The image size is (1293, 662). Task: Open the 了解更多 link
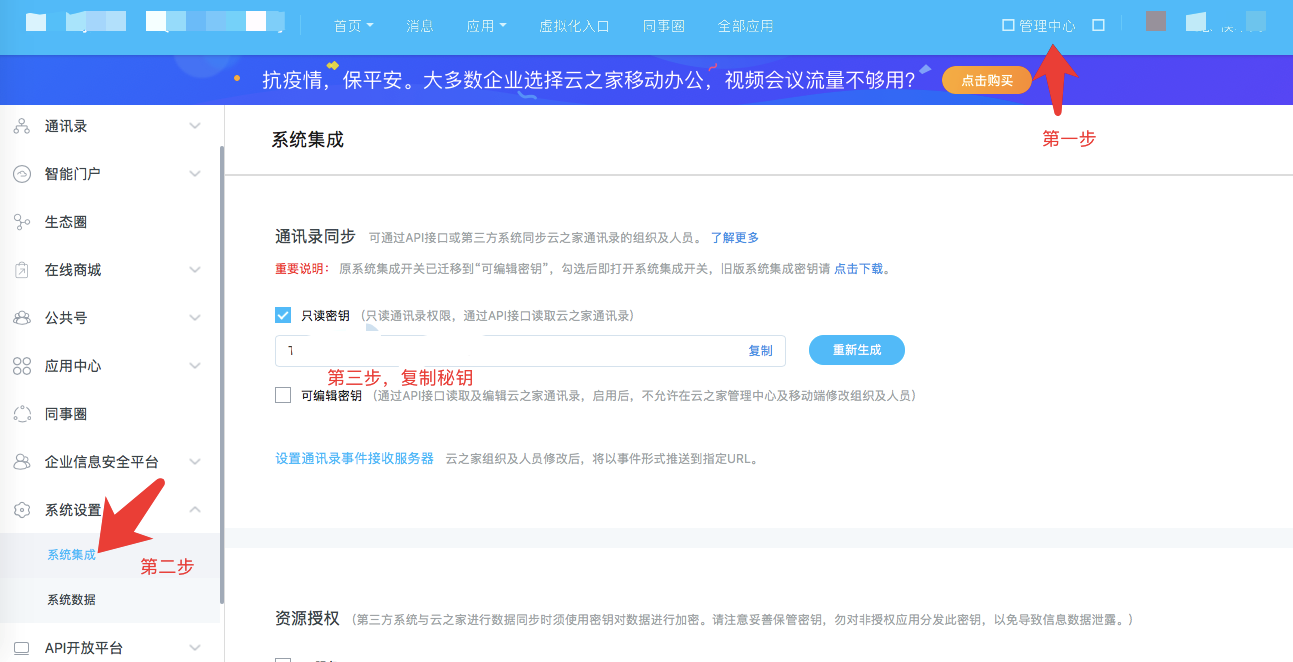coord(735,238)
